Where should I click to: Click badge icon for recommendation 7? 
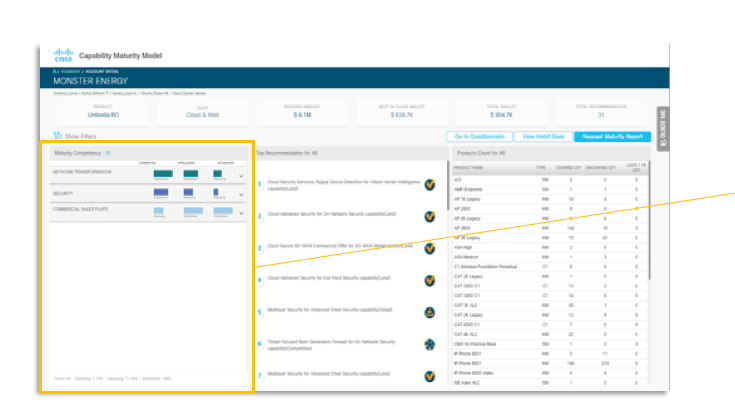[x=429, y=376]
